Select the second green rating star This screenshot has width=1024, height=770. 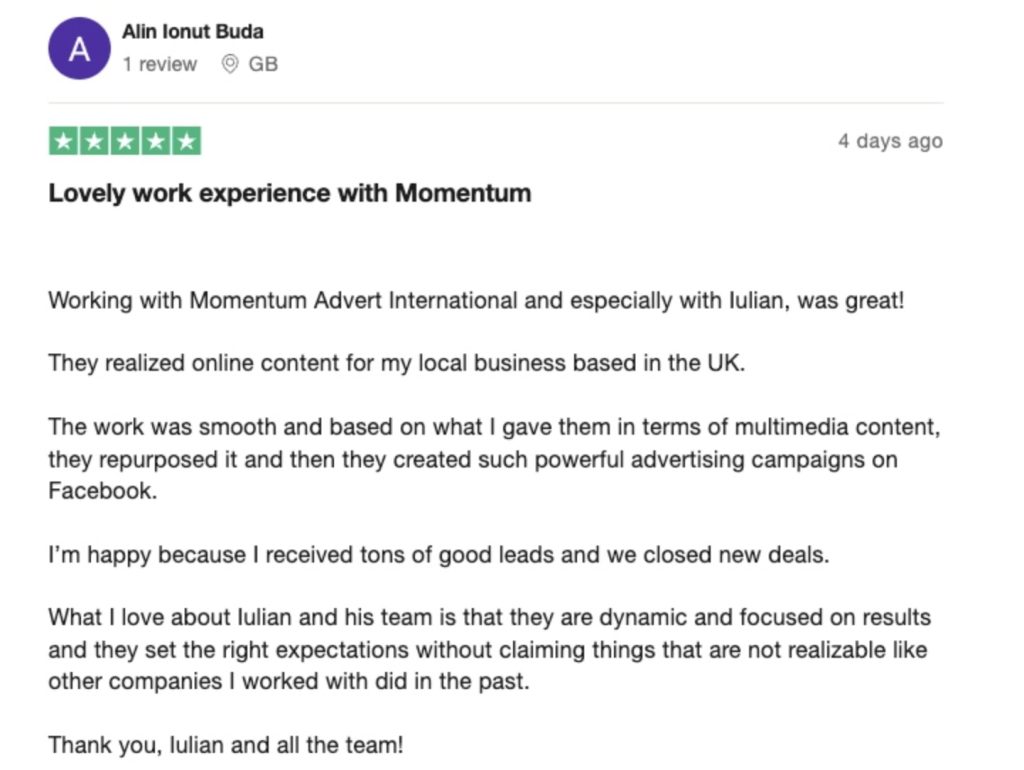point(94,141)
